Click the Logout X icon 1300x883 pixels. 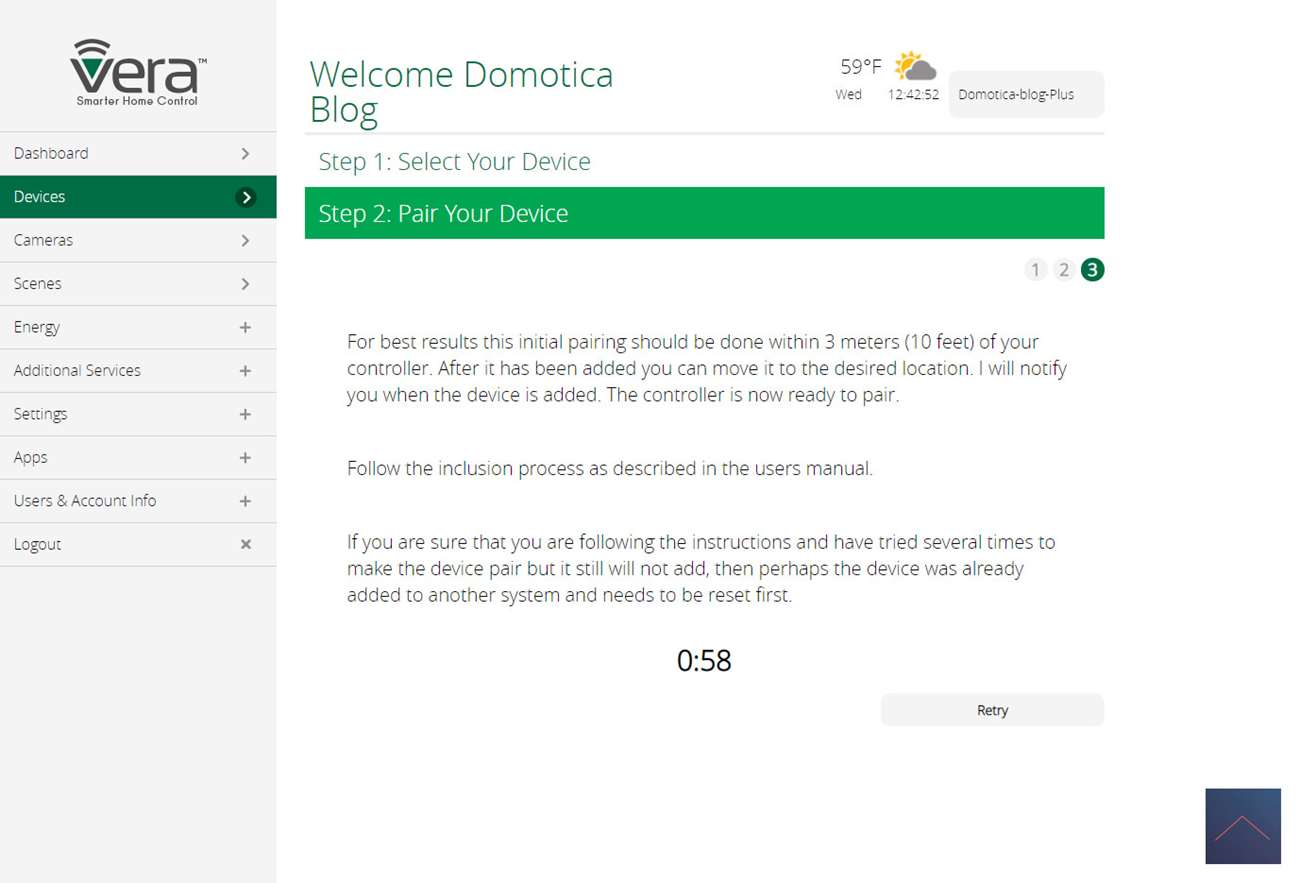pyautogui.click(x=246, y=544)
